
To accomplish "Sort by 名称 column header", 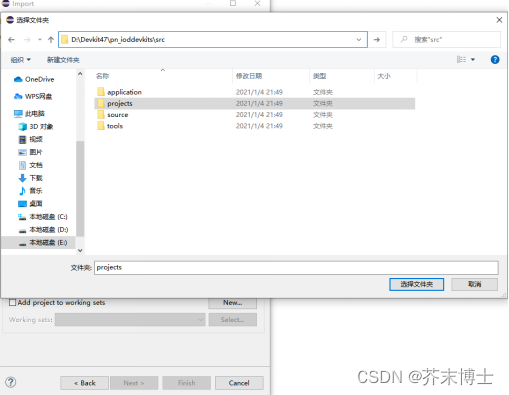I will [x=103, y=76].
